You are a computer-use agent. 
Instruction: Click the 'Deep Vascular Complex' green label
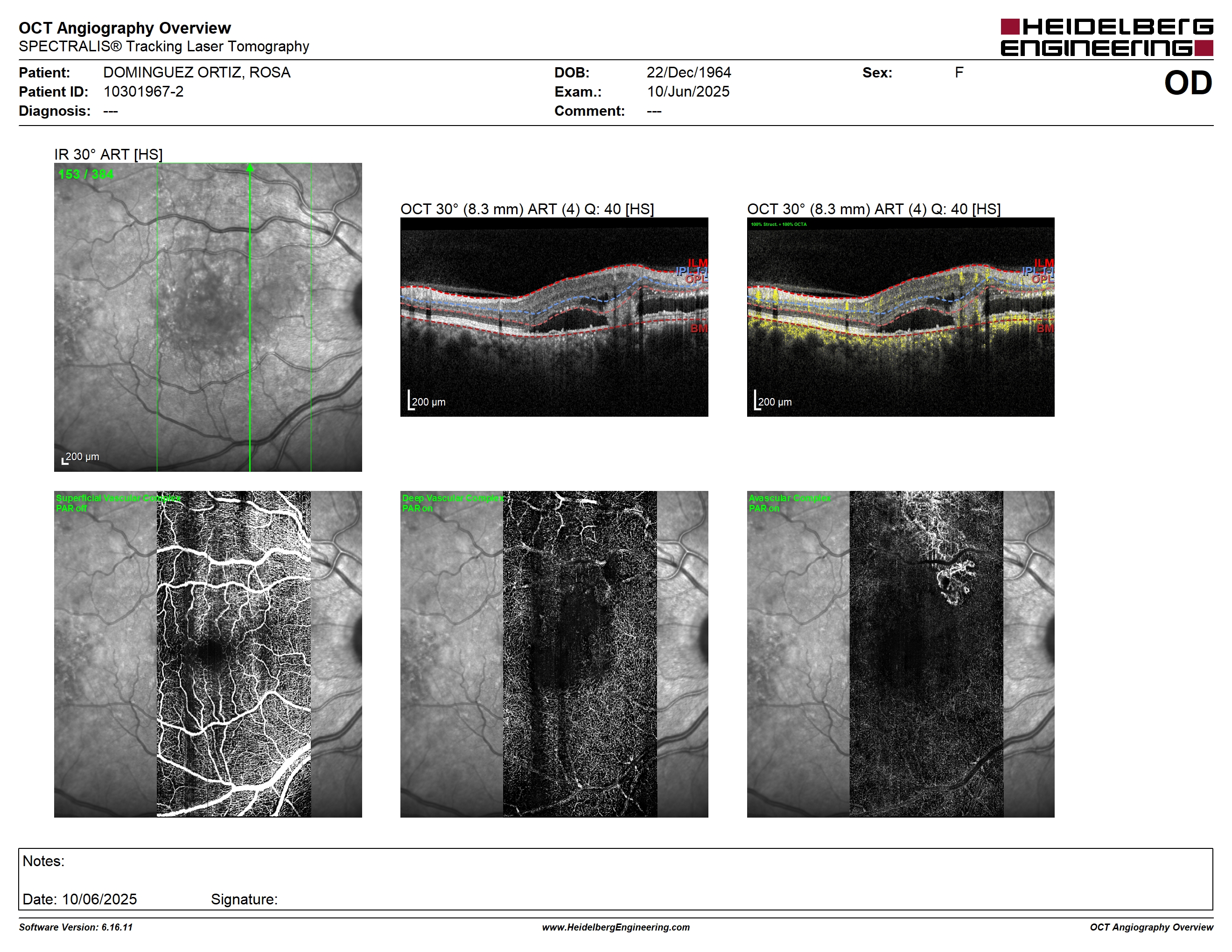click(x=452, y=498)
